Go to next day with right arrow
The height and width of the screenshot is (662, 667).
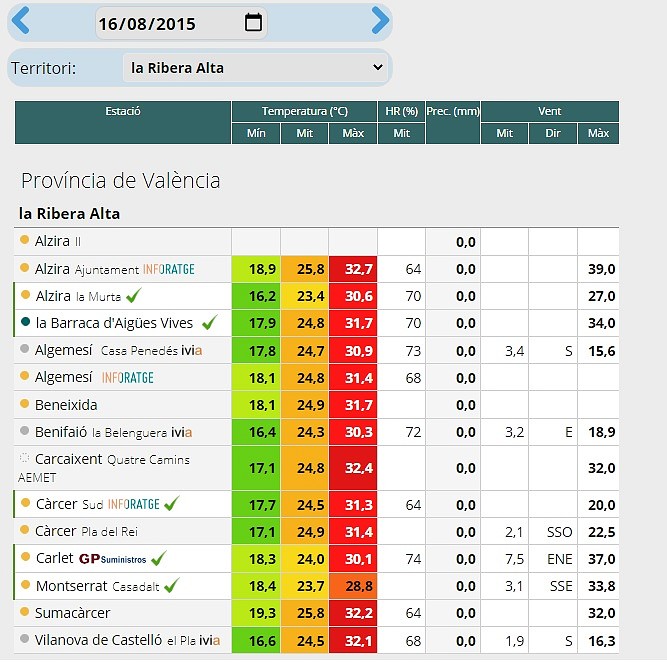point(380,20)
